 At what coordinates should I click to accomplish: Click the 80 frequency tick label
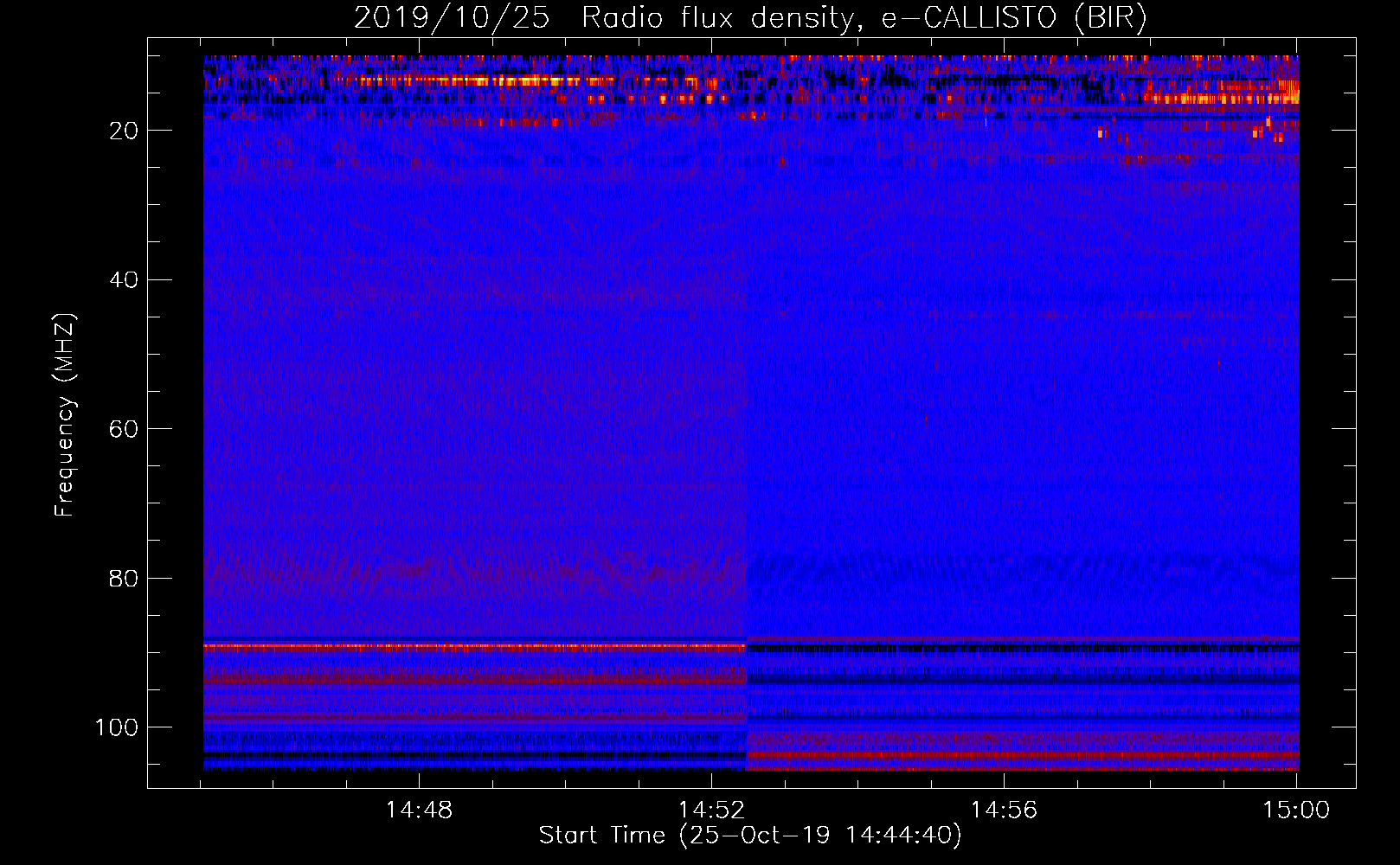[124, 579]
